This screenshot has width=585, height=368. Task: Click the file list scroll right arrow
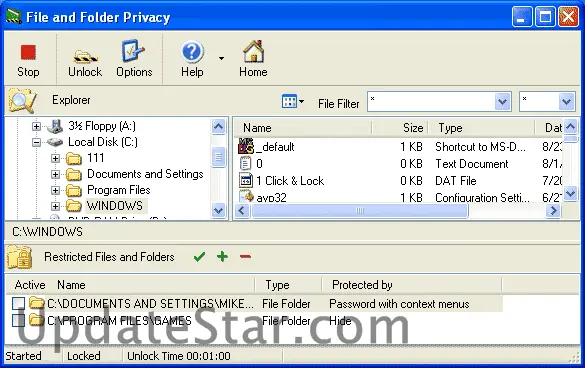tap(553, 210)
